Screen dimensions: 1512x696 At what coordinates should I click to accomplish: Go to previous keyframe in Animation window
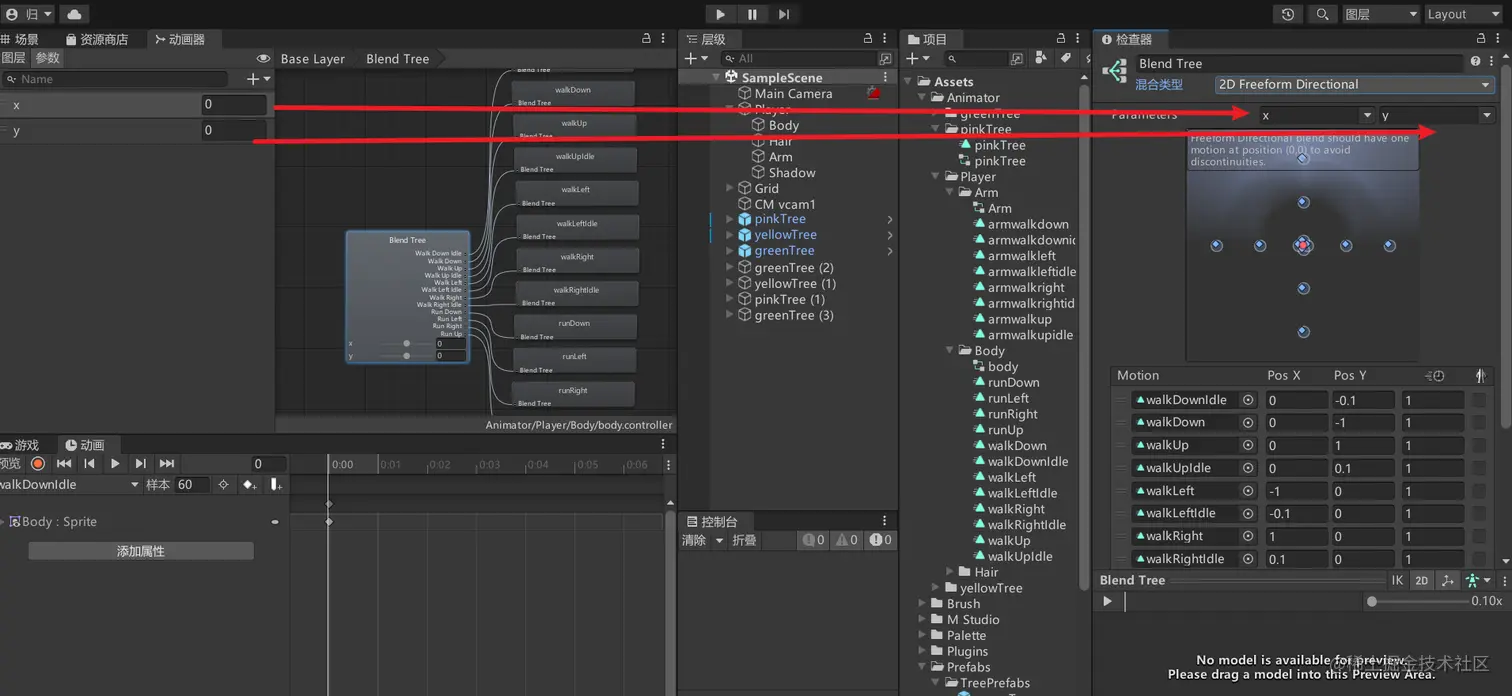[x=89, y=464]
